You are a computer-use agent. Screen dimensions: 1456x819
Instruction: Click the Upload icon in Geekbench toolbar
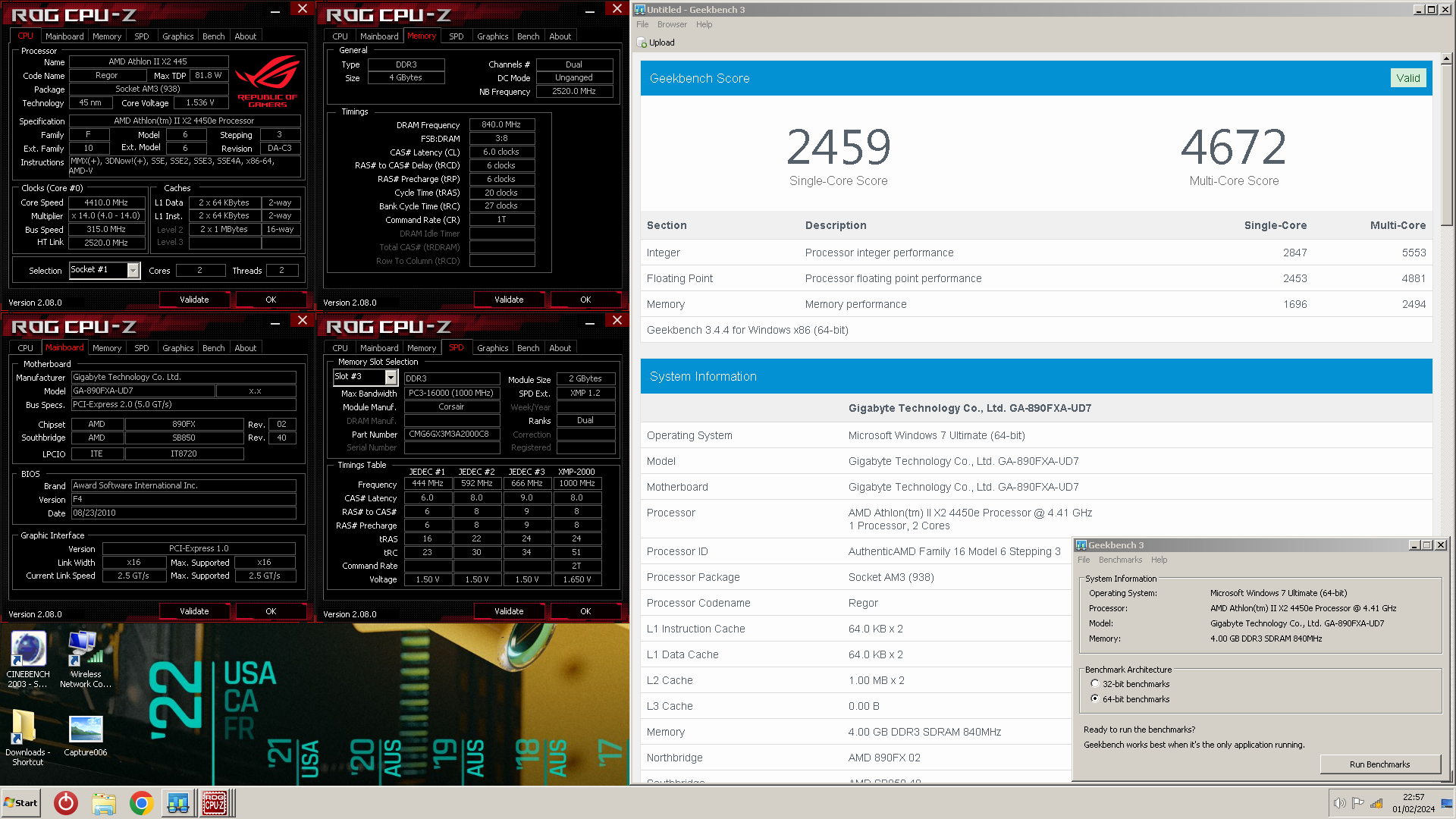[x=656, y=42]
